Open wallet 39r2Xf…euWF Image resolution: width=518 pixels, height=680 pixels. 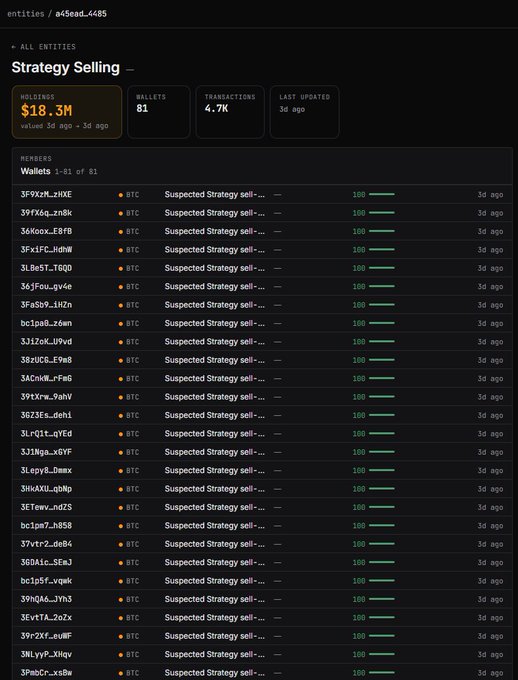46,636
